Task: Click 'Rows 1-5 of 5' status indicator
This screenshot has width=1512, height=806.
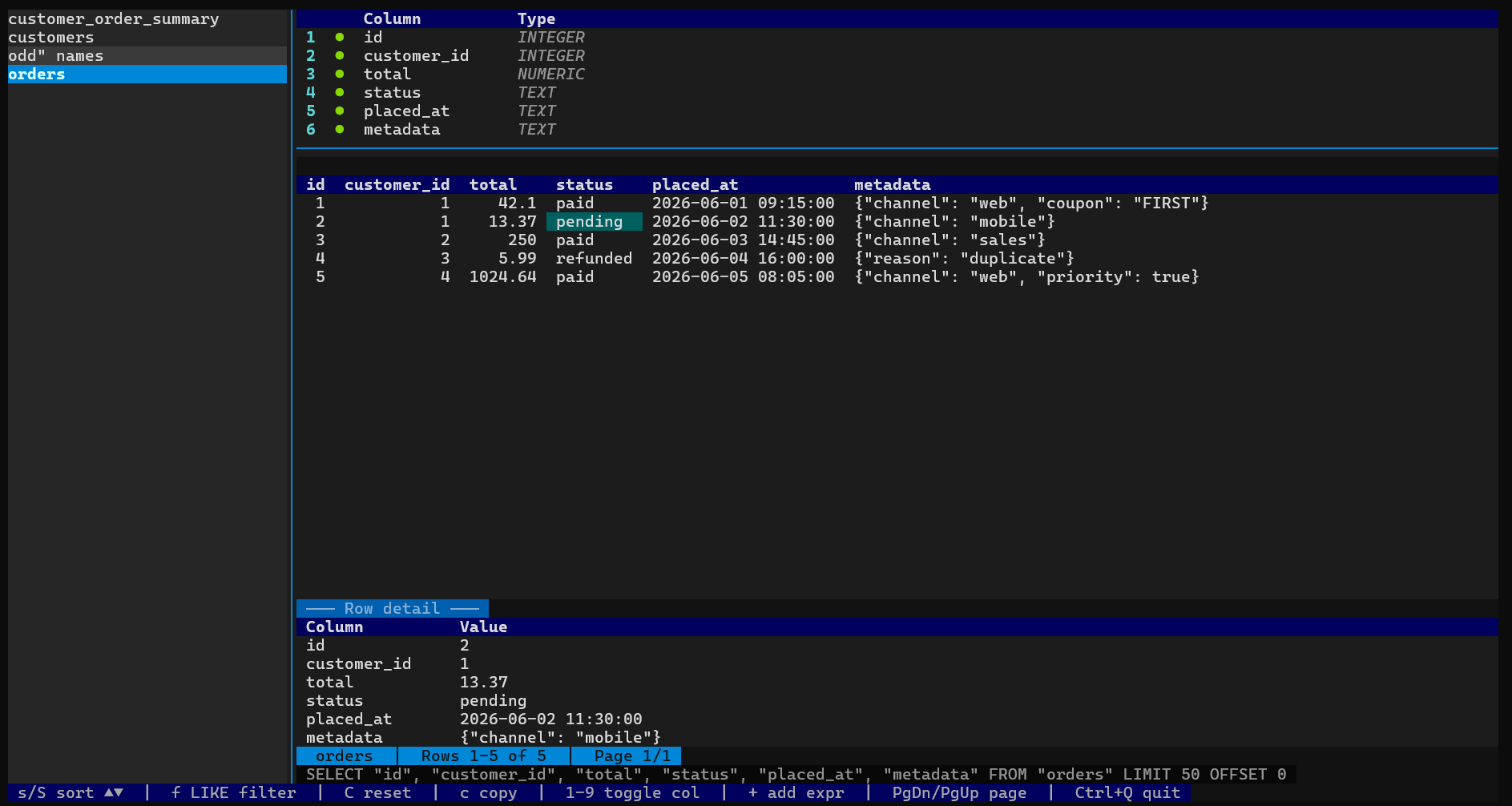Action: click(484, 756)
